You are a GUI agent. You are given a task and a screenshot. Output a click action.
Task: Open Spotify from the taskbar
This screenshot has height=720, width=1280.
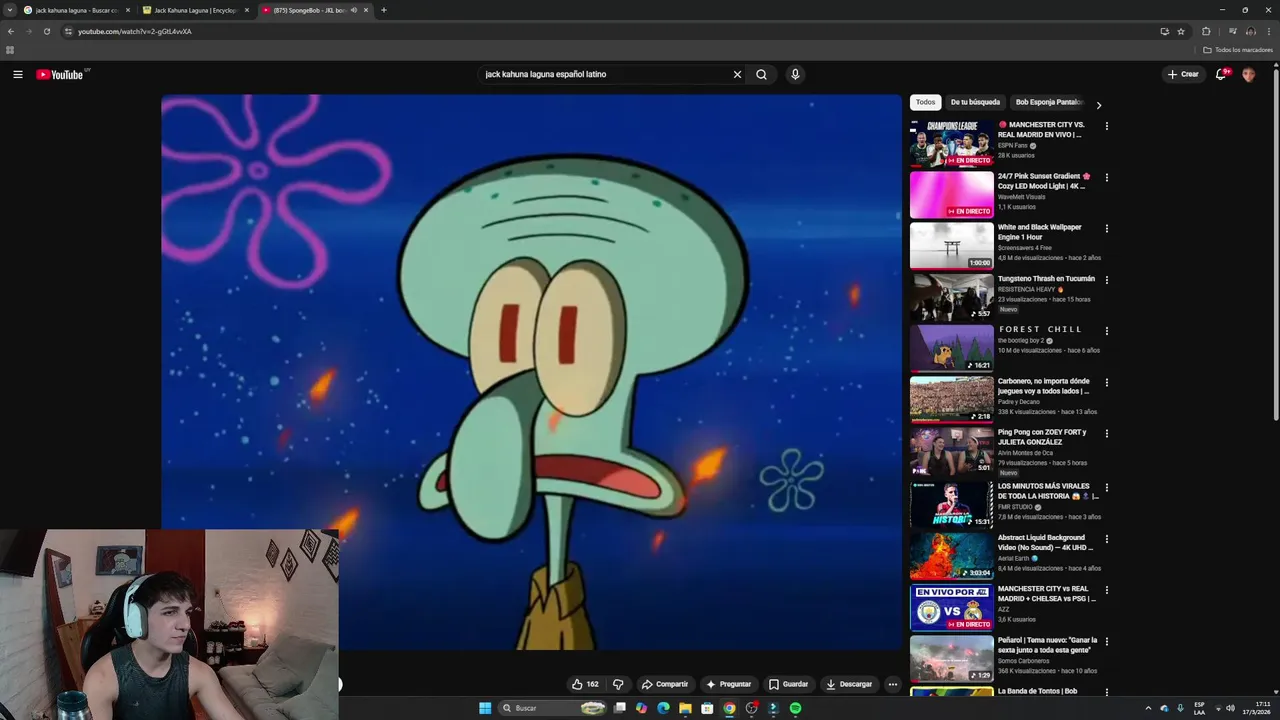point(795,708)
